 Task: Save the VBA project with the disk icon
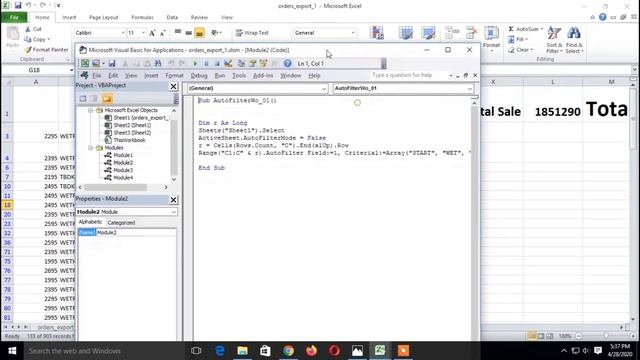pos(112,63)
